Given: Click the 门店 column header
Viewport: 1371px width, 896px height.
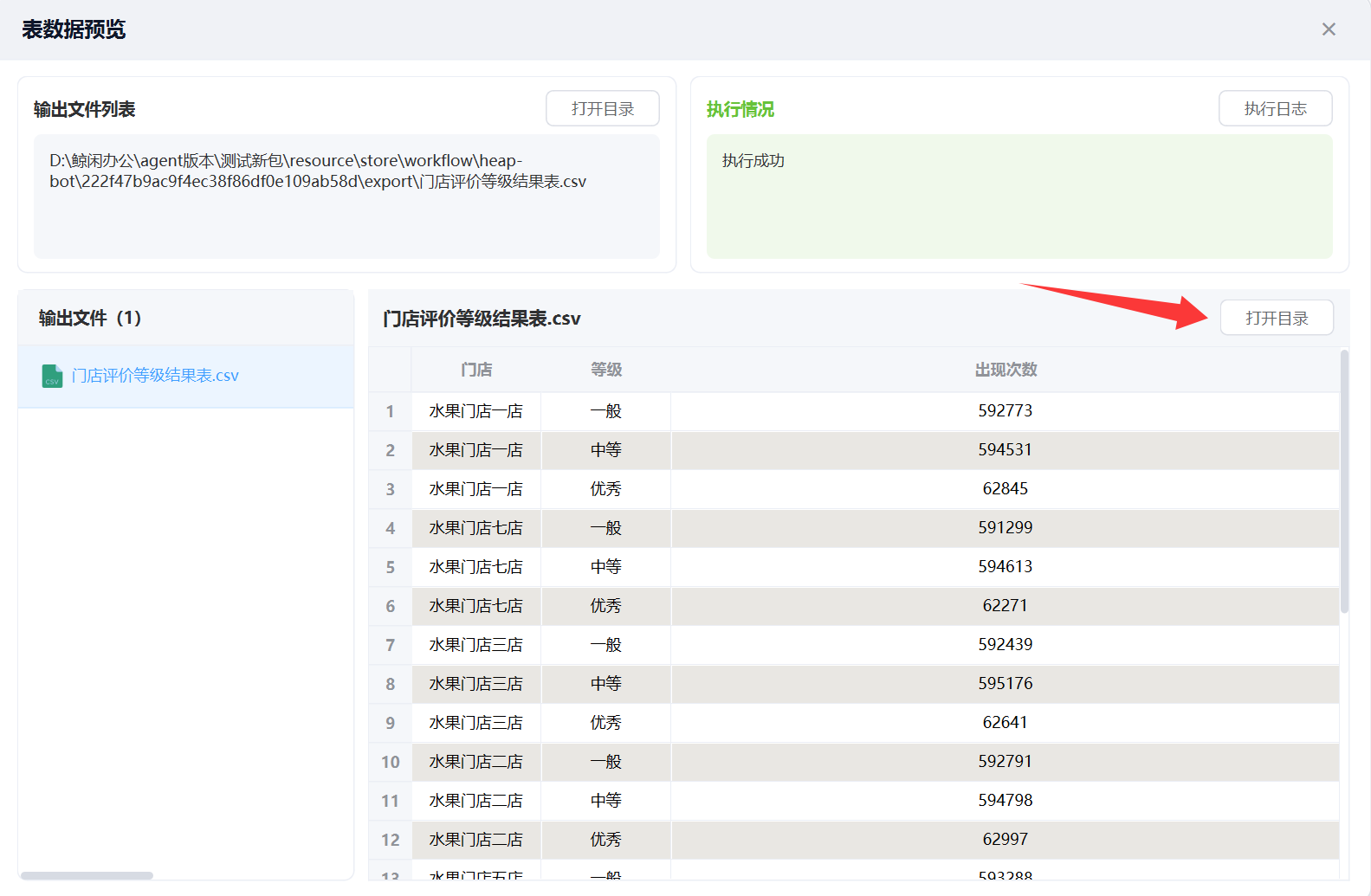Looking at the screenshot, I should coord(476,370).
